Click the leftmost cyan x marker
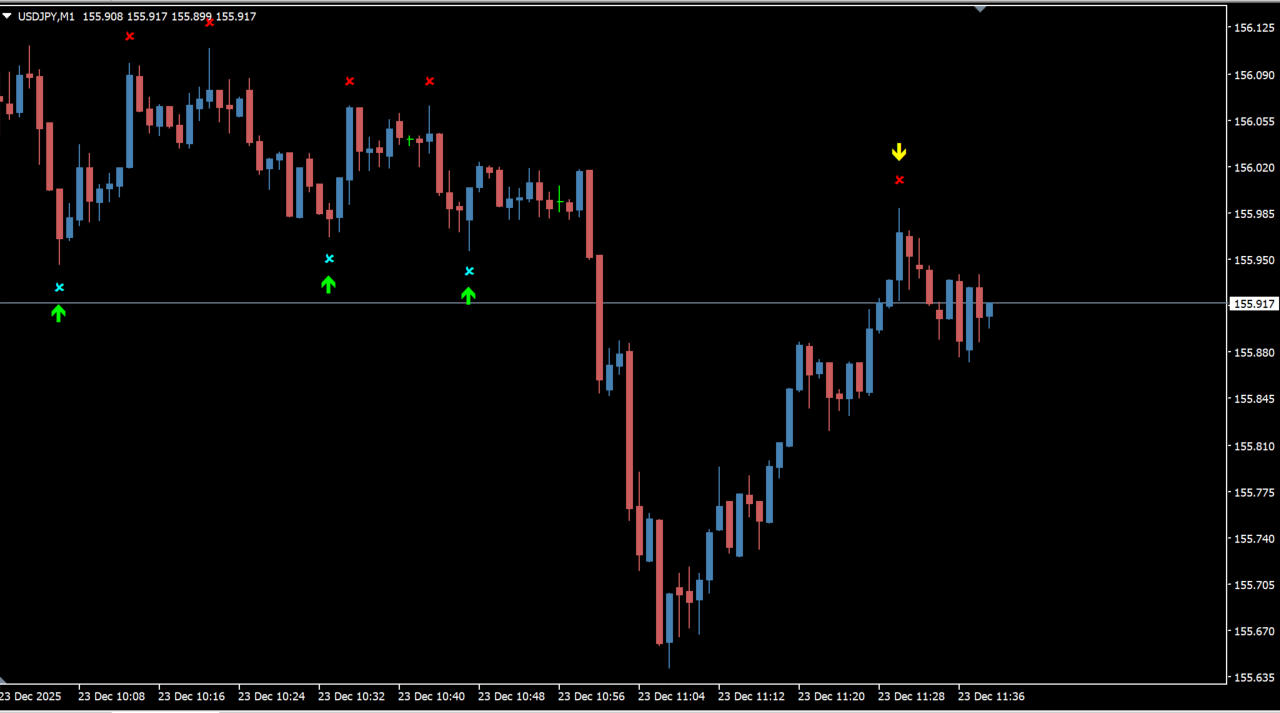1280x713 pixels. pos(59,288)
